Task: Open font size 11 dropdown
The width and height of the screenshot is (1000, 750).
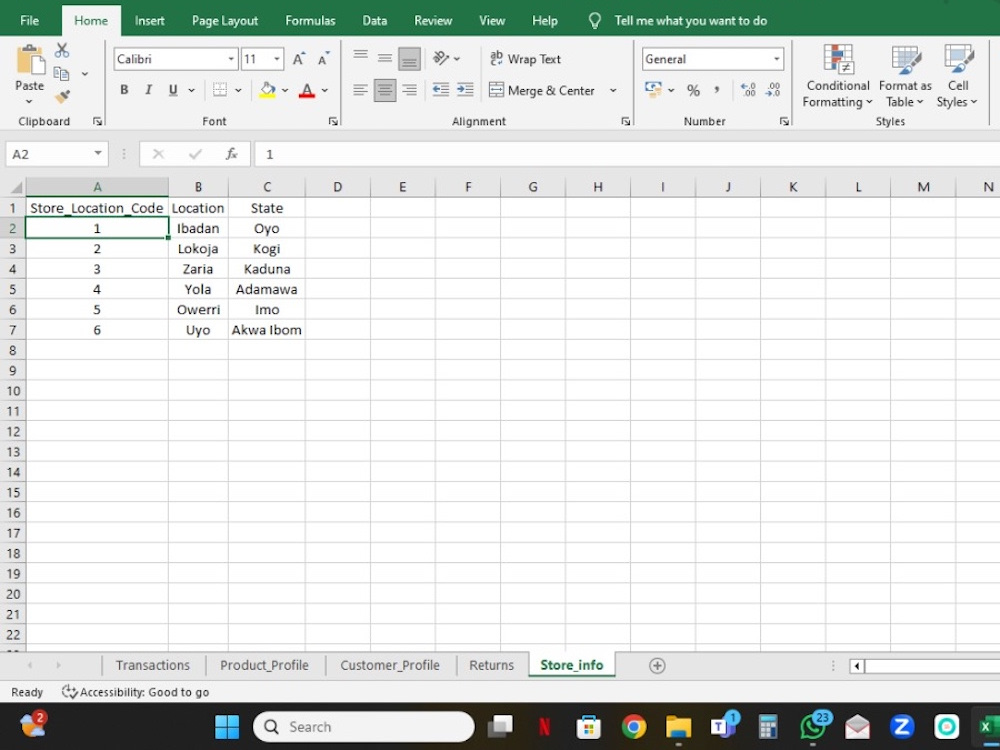Action: (277, 59)
